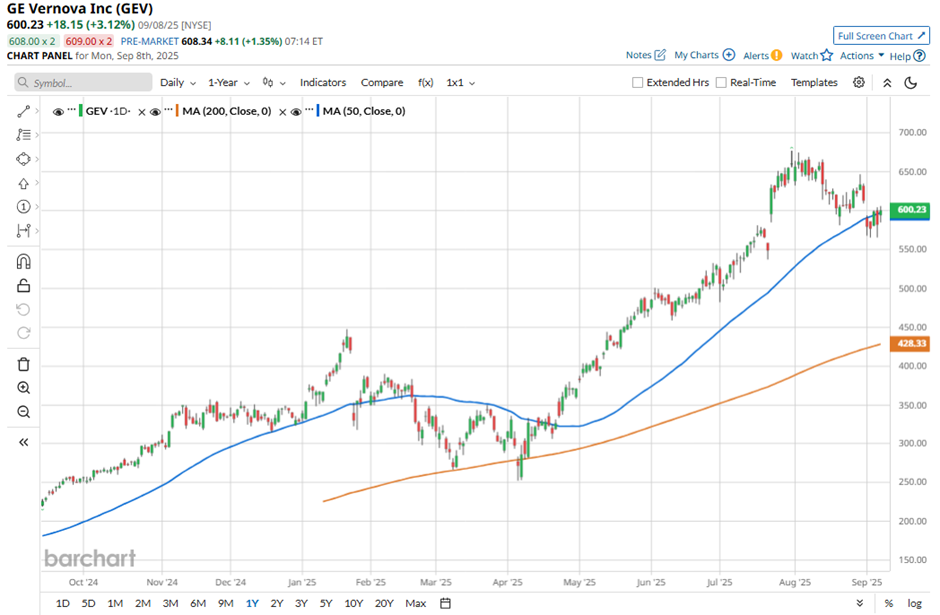The image size is (940, 615).
Task: Open chart settings gear
Action: point(858,83)
